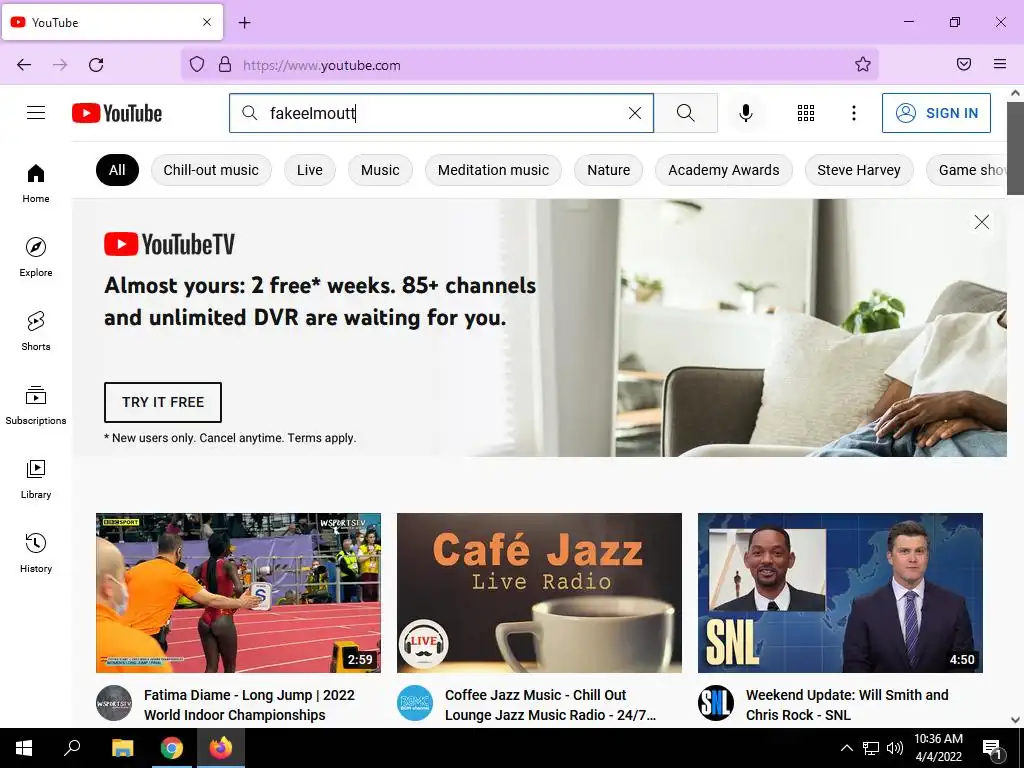Clear the search text with the X
The image size is (1024, 768).
pos(635,113)
